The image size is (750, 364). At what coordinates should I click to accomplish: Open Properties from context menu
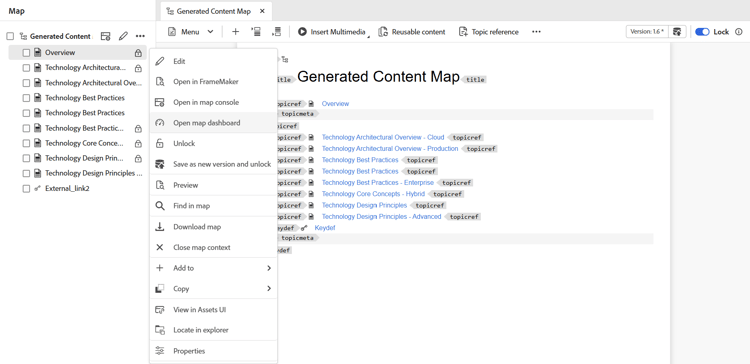[x=213, y=351]
